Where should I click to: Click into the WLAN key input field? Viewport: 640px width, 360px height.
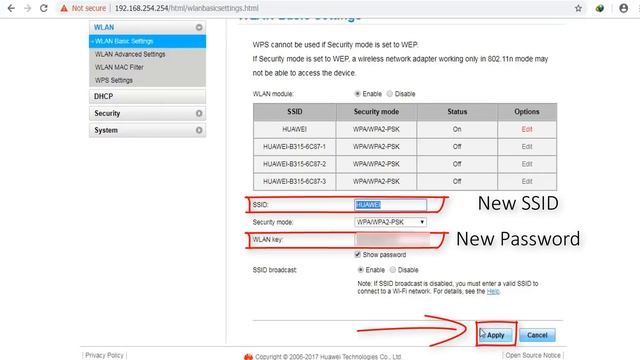coord(392,240)
